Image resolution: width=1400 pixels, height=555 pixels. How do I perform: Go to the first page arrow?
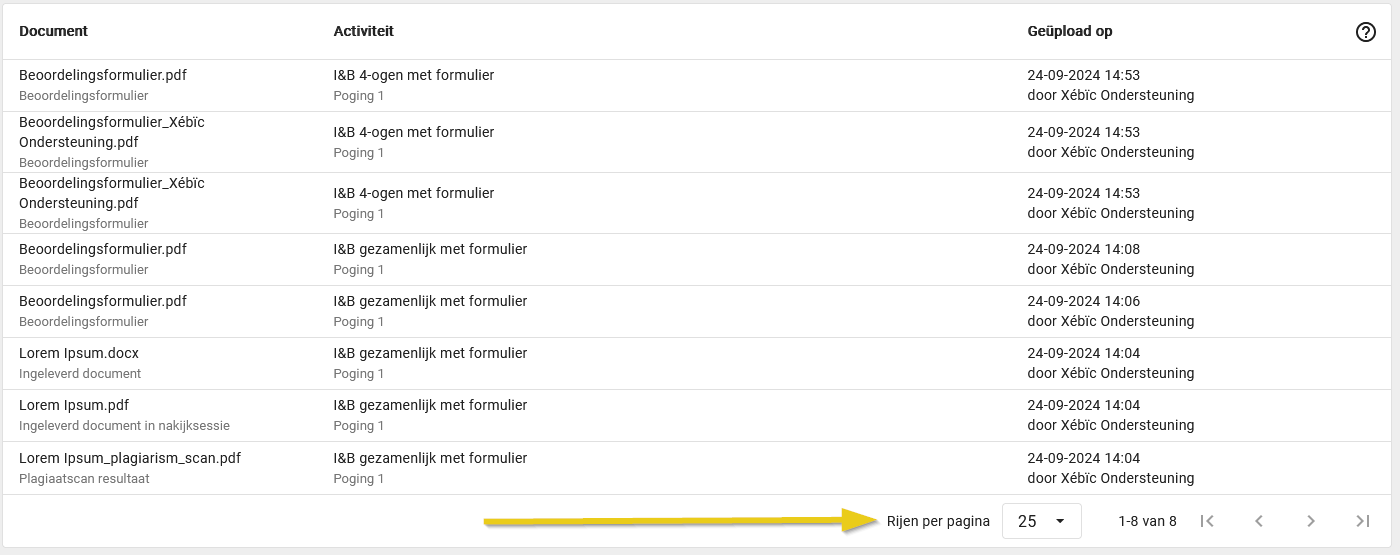point(1207,521)
